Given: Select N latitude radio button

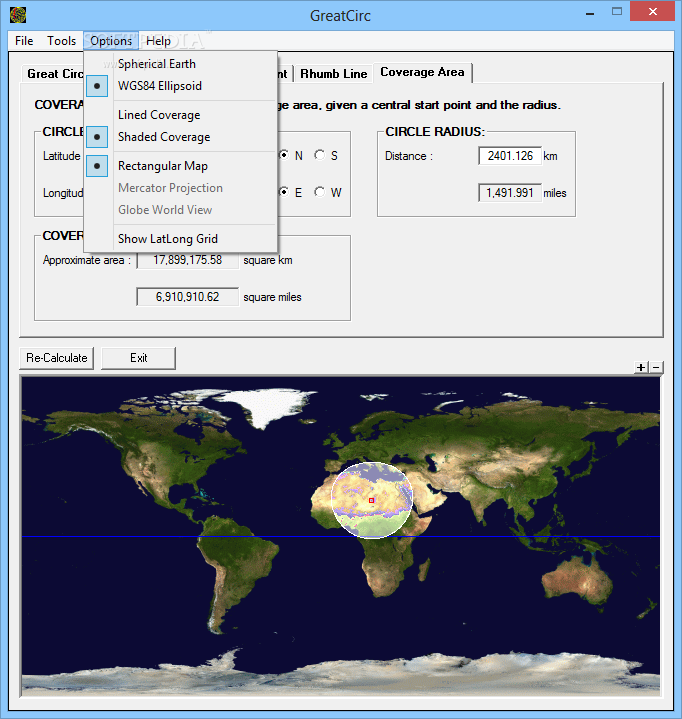Looking at the screenshot, I should [284, 155].
